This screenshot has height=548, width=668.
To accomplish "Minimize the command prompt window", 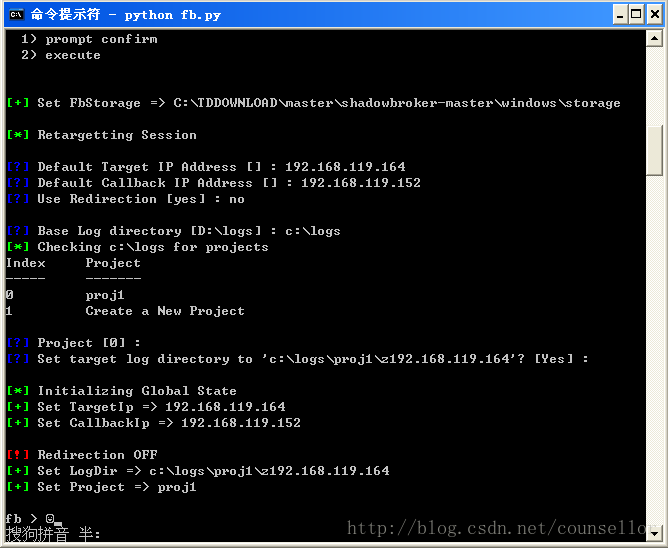I will [x=619, y=15].
